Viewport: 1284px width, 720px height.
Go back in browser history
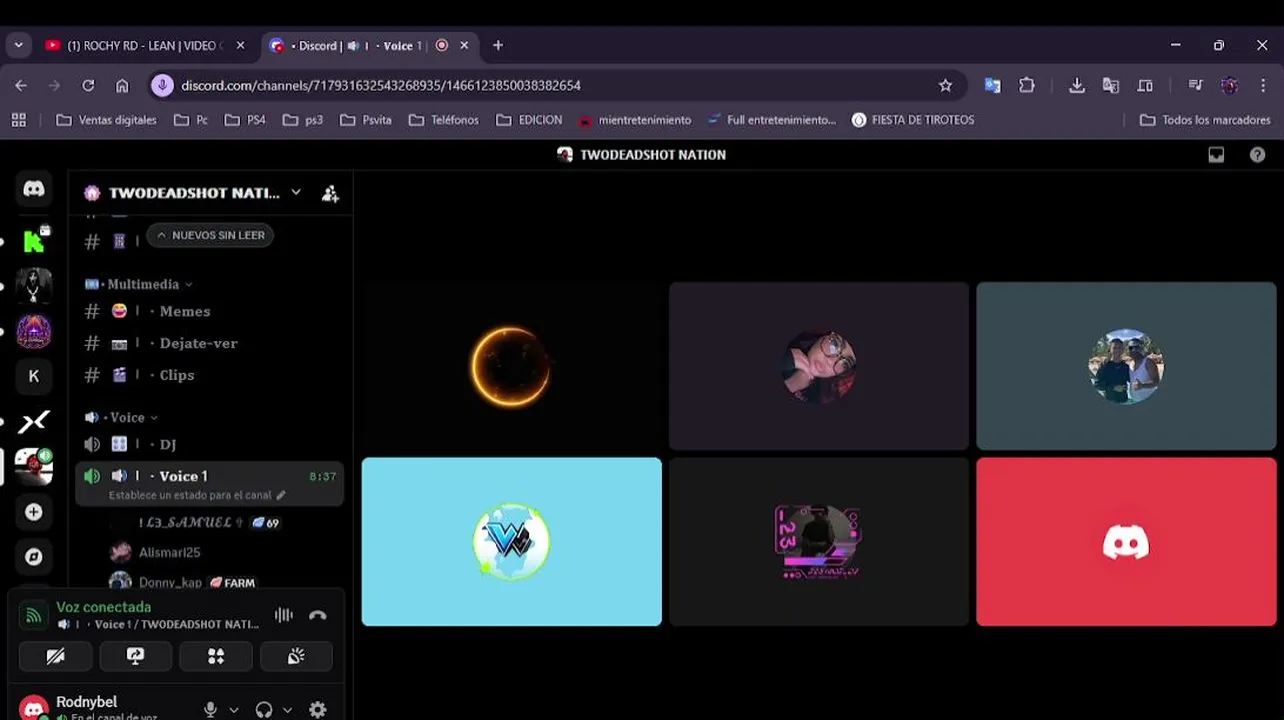click(x=21, y=86)
